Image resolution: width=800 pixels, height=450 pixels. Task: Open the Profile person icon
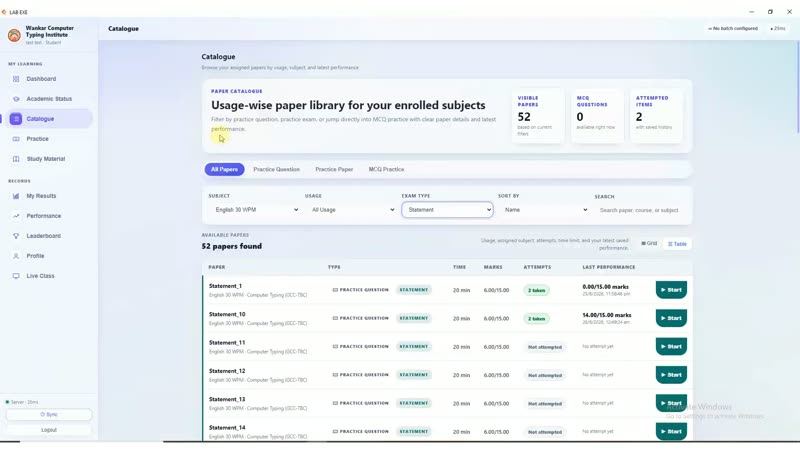tap(16, 256)
